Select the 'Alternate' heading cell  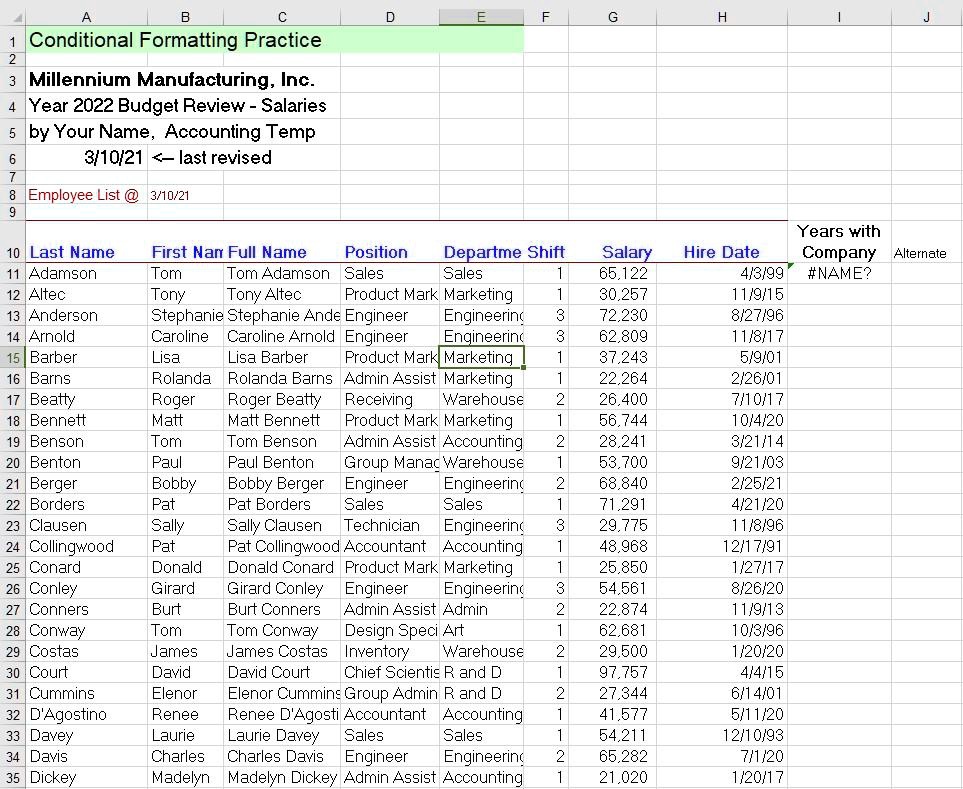[x=920, y=253]
